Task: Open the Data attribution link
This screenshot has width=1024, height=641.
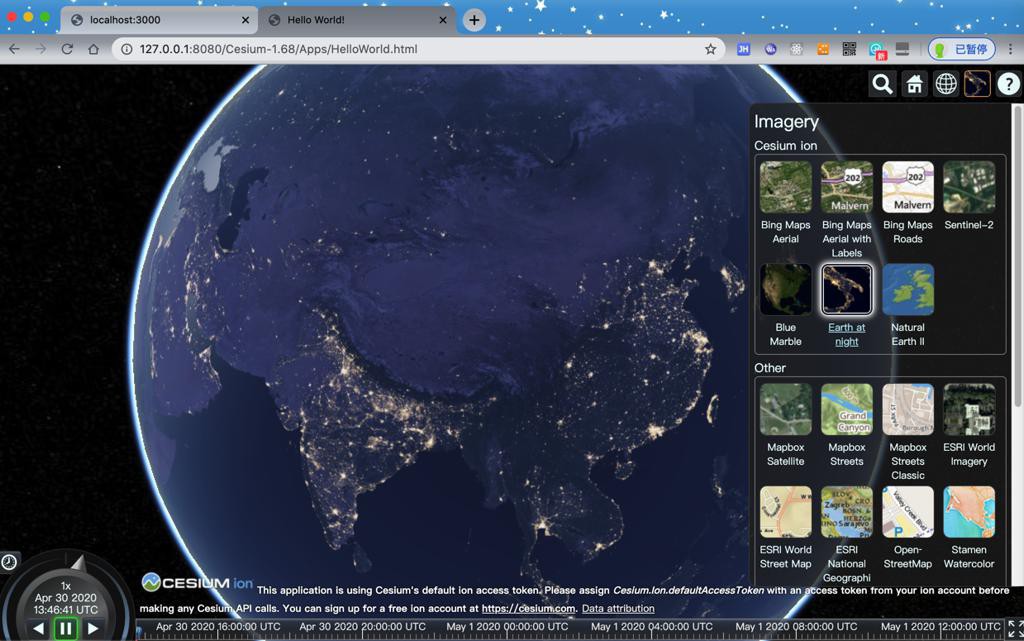Action: (x=618, y=608)
